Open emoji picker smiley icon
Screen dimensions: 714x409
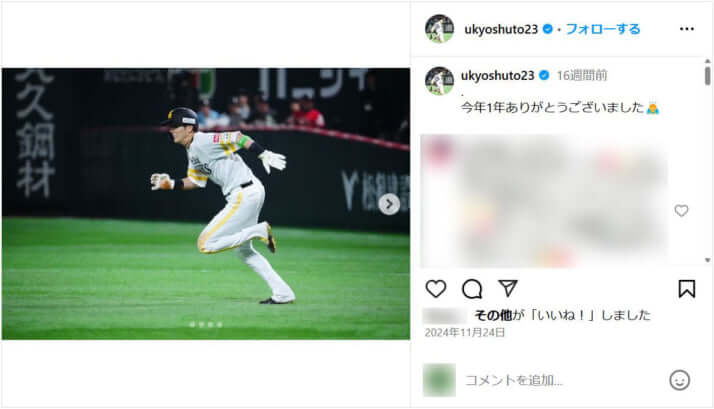pos(679,380)
